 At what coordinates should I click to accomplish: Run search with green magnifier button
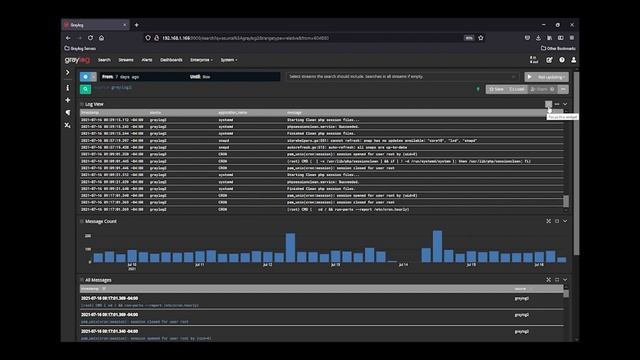coord(85,89)
